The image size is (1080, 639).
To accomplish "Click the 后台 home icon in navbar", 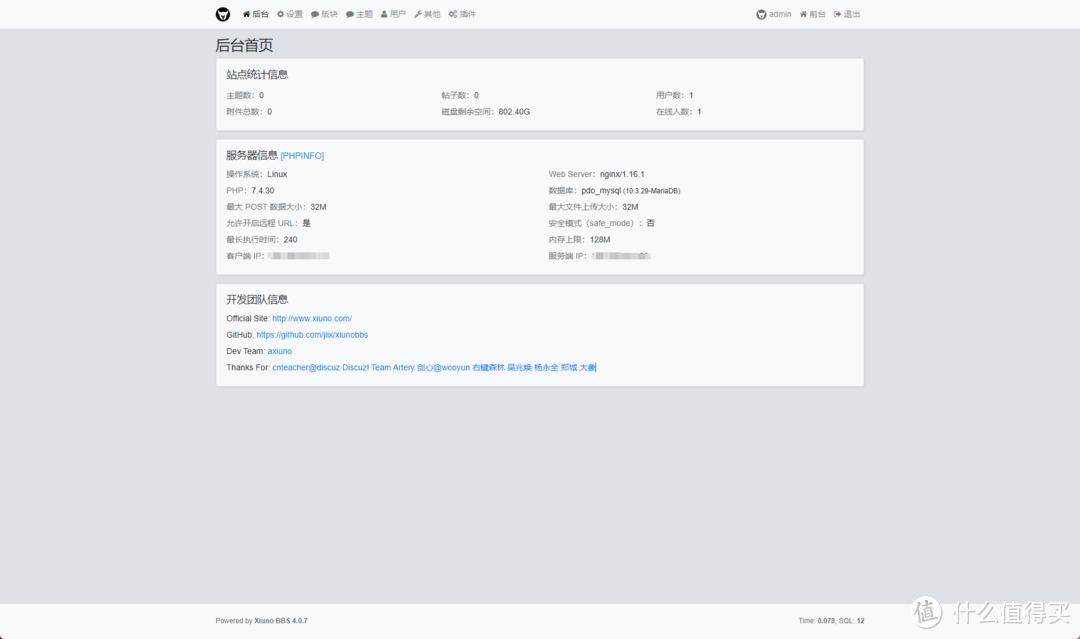I will click(x=247, y=14).
